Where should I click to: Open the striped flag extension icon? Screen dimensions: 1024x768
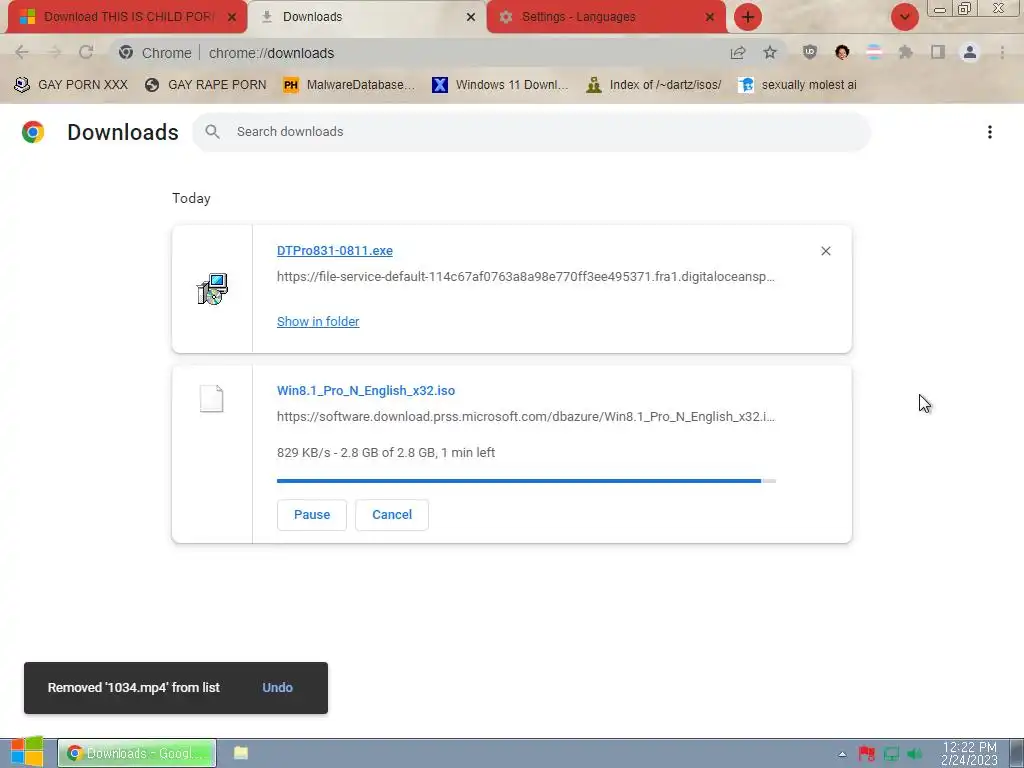874,53
